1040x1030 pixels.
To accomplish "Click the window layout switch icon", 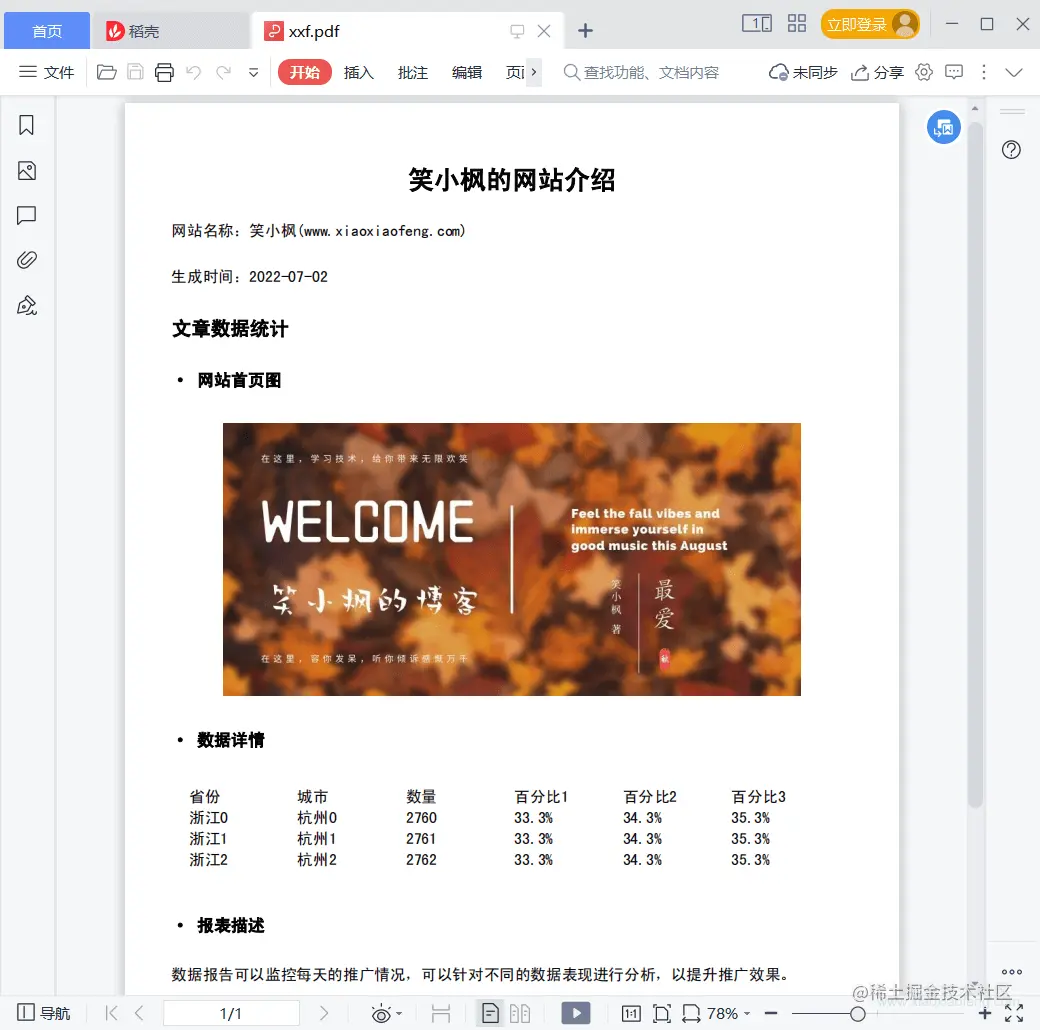I will click(757, 24).
